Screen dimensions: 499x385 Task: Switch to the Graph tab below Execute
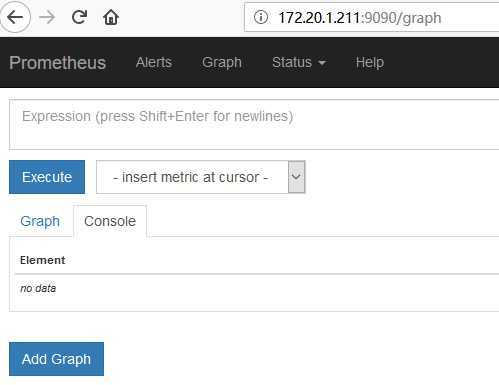40,221
